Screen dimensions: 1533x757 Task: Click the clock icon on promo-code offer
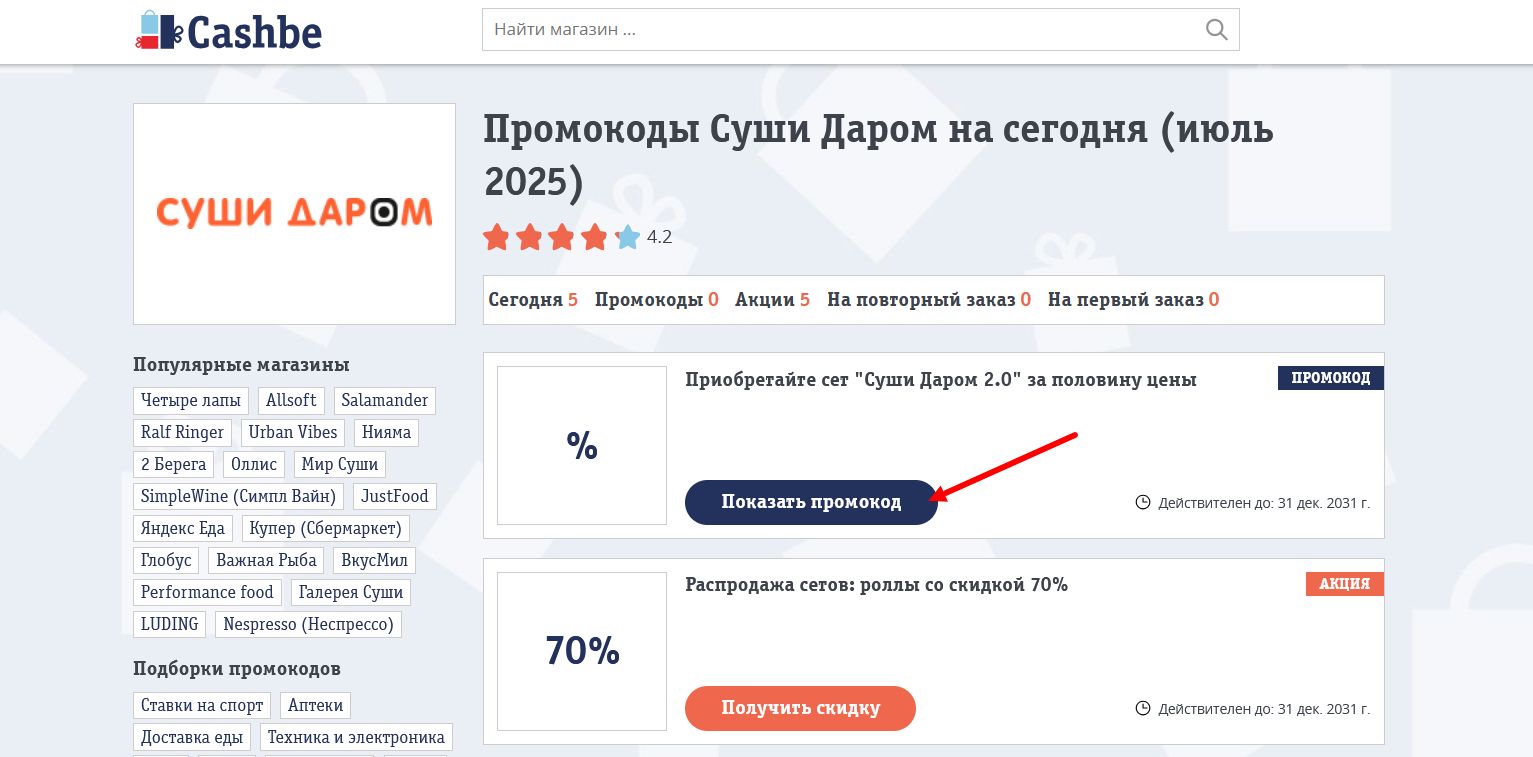click(x=1143, y=502)
